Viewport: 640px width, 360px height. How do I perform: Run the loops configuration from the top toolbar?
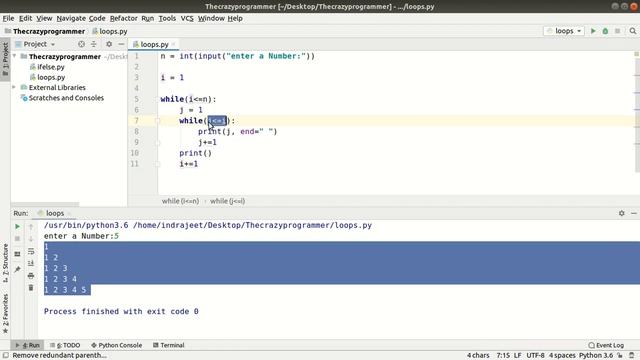click(593, 31)
